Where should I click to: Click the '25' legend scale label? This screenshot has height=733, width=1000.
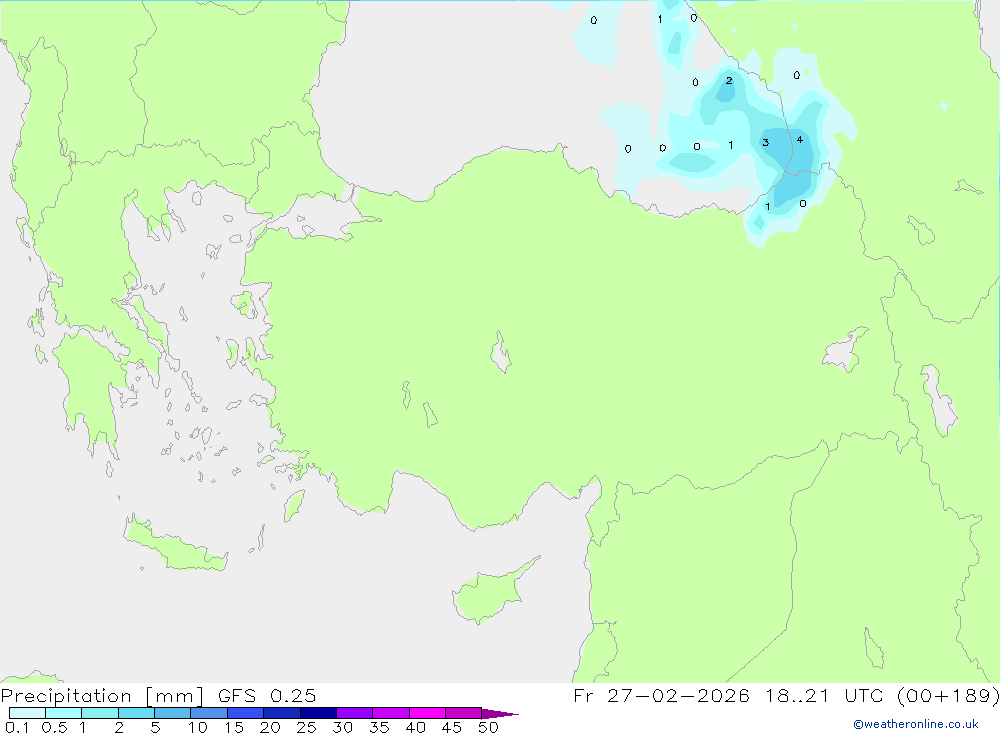pos(306,727)
